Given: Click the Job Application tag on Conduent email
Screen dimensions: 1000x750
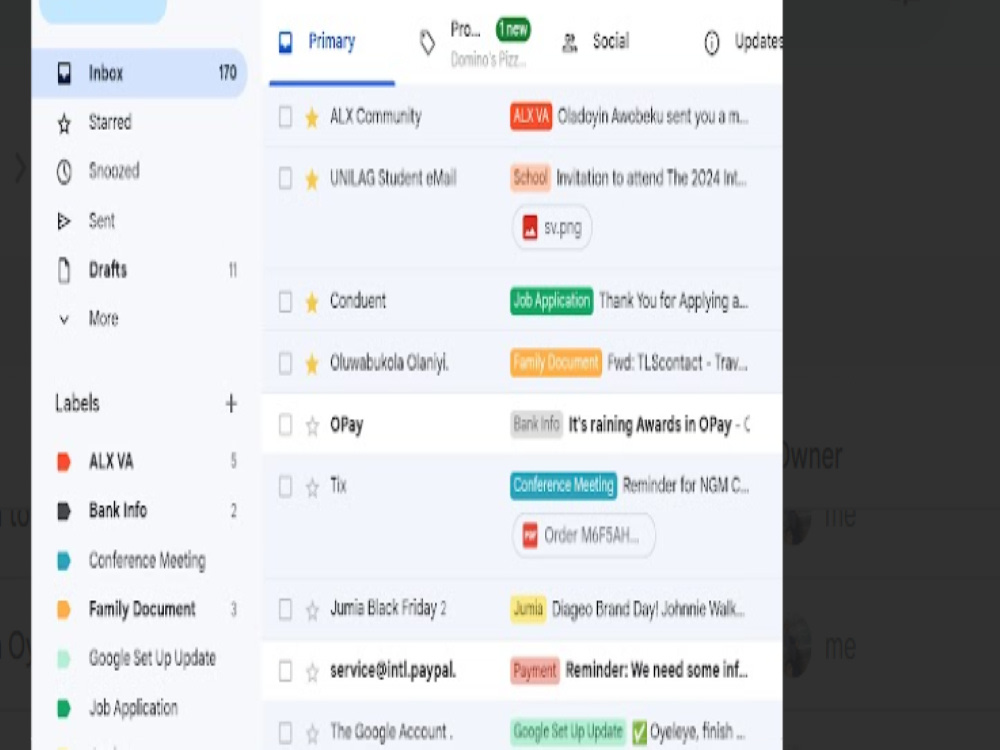Looking at the screenshot, I should [551, 301].
